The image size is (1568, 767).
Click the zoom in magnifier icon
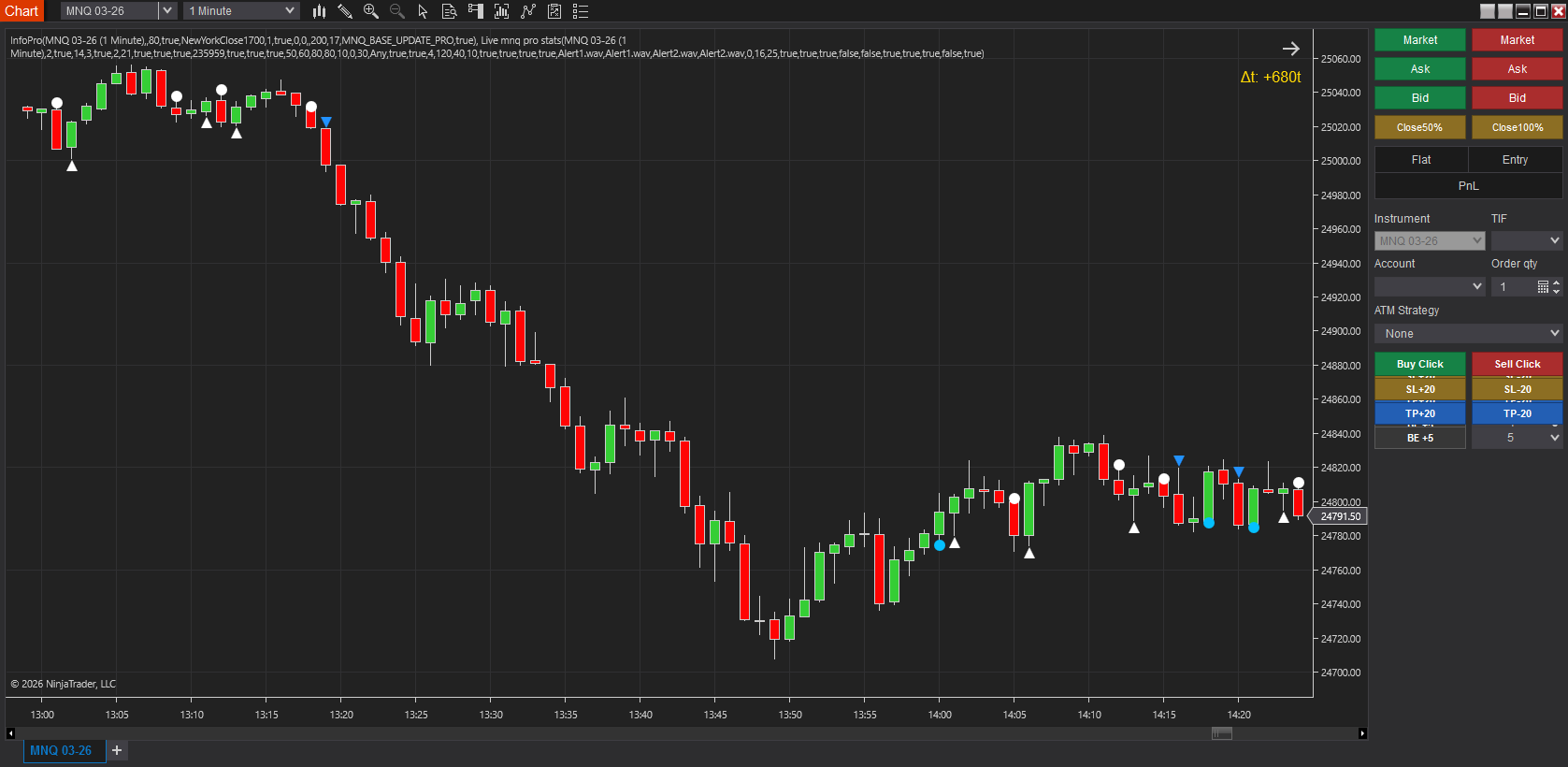click(x=371, y=11)
